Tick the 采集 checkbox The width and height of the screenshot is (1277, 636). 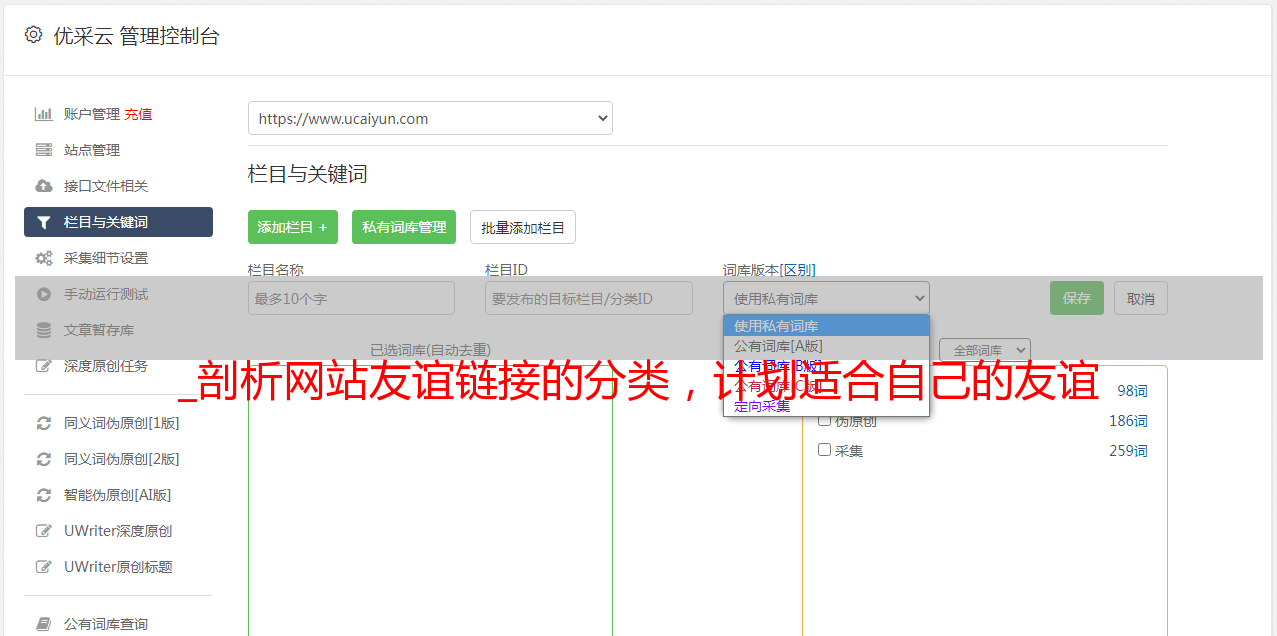coord(825,450)
